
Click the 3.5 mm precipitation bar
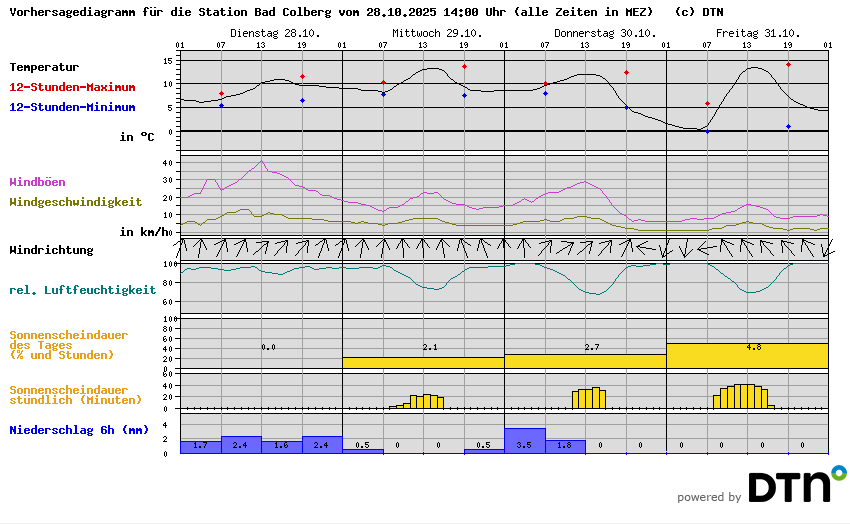(x=525, y=441)
